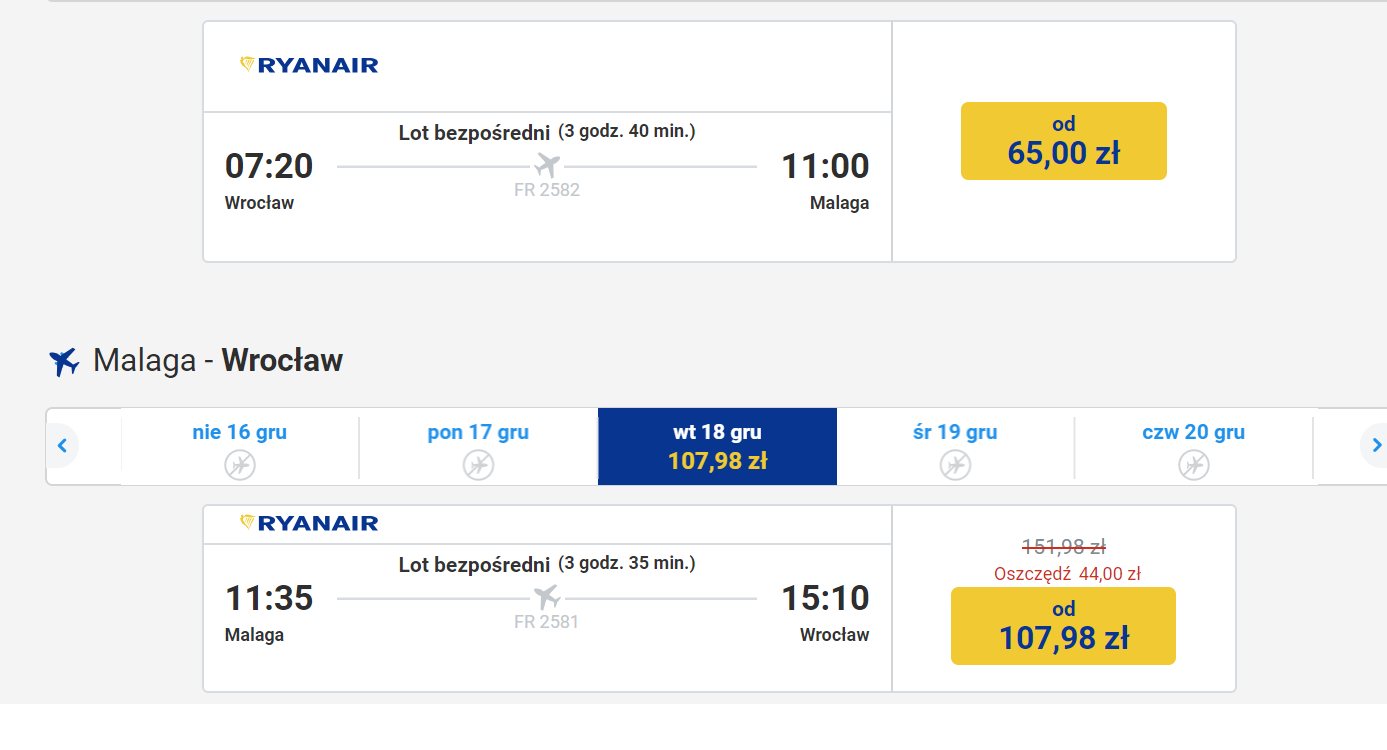Click the crossed-out 151,98 zł price
Viewport: 1387px width, 750px height.
coord(1064,547)
